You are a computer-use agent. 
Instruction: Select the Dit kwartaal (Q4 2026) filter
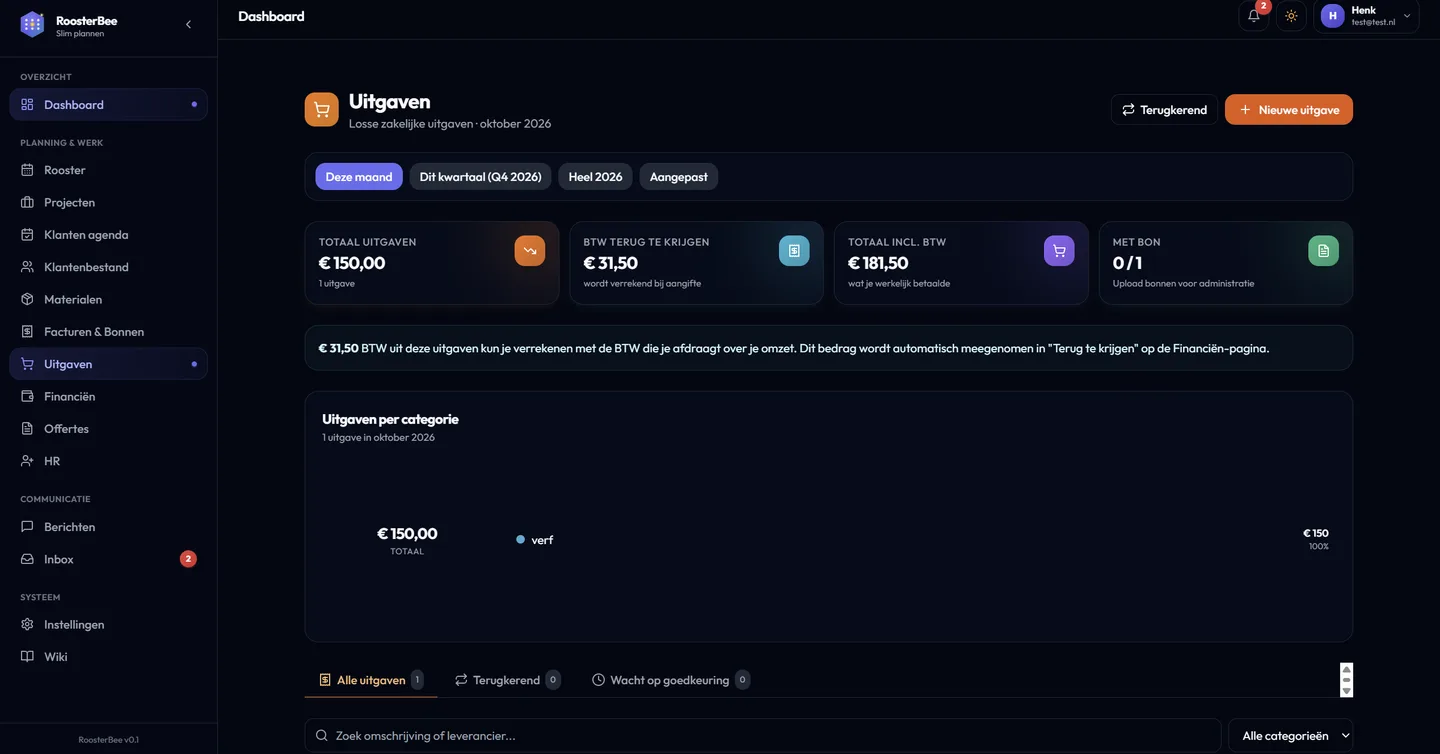(x=481, y=177)
